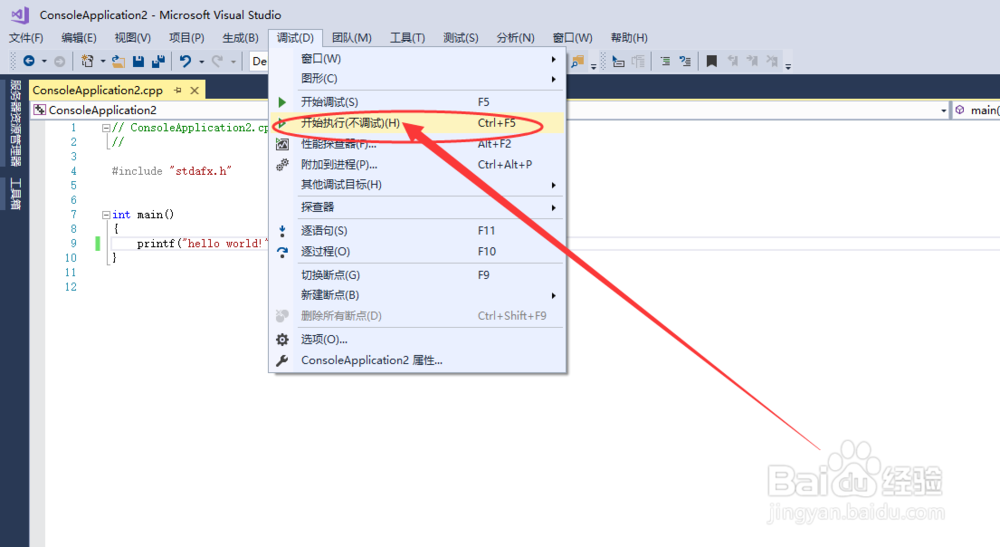Open the 生成(B) menu
Screen dimensions: 1000x547
(x=240, y=38)
